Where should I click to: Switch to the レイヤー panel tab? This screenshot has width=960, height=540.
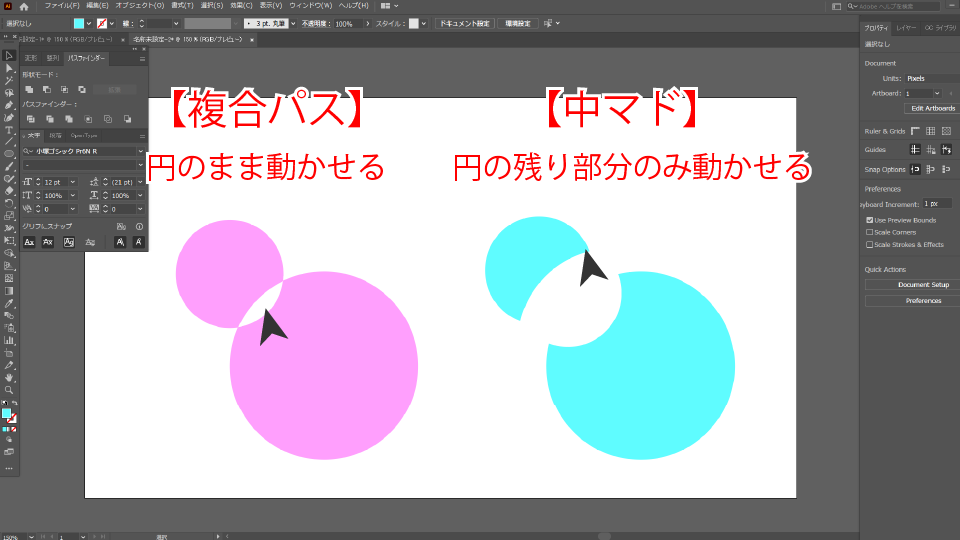pyautogui.click(x=906, y=28)
